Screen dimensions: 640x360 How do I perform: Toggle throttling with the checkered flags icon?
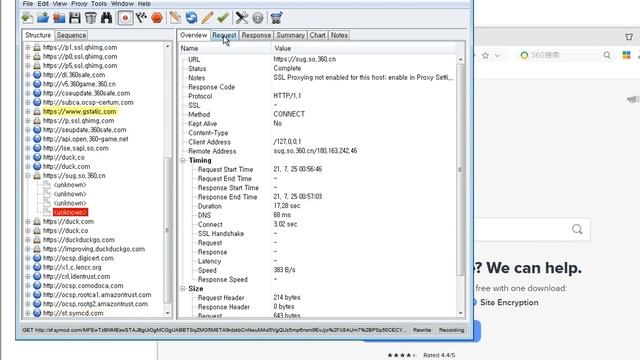[141, 18]
